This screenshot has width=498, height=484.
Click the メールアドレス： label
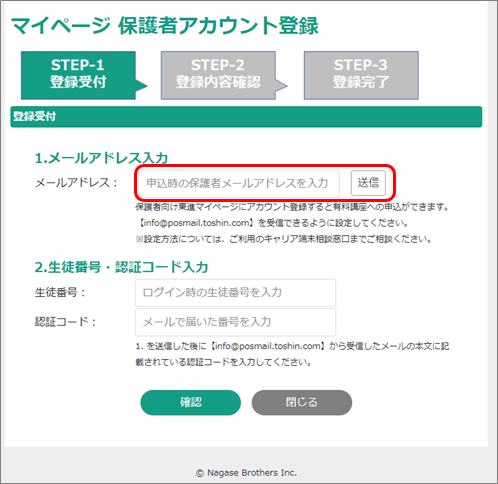pyautogui.click(x=76, y=183)
